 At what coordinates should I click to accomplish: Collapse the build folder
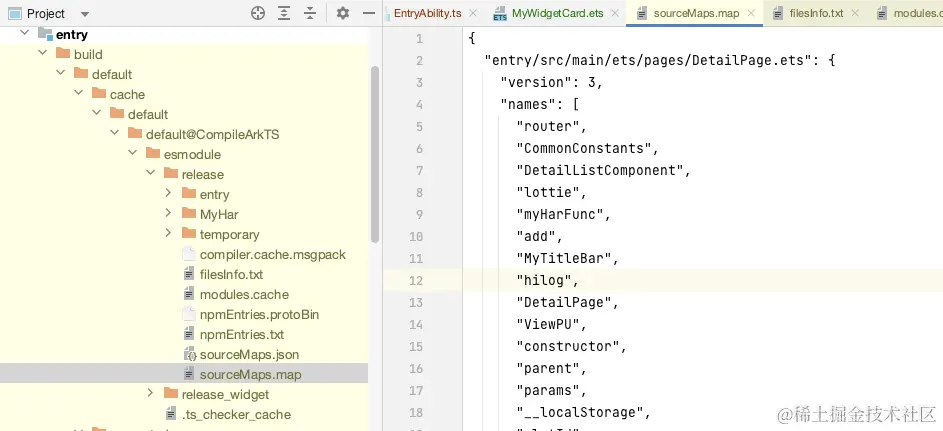point(42,53)
